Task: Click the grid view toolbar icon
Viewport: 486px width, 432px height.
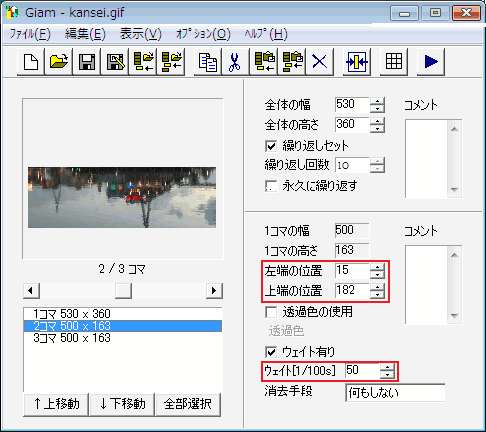Action: click(x=394, y=62)
